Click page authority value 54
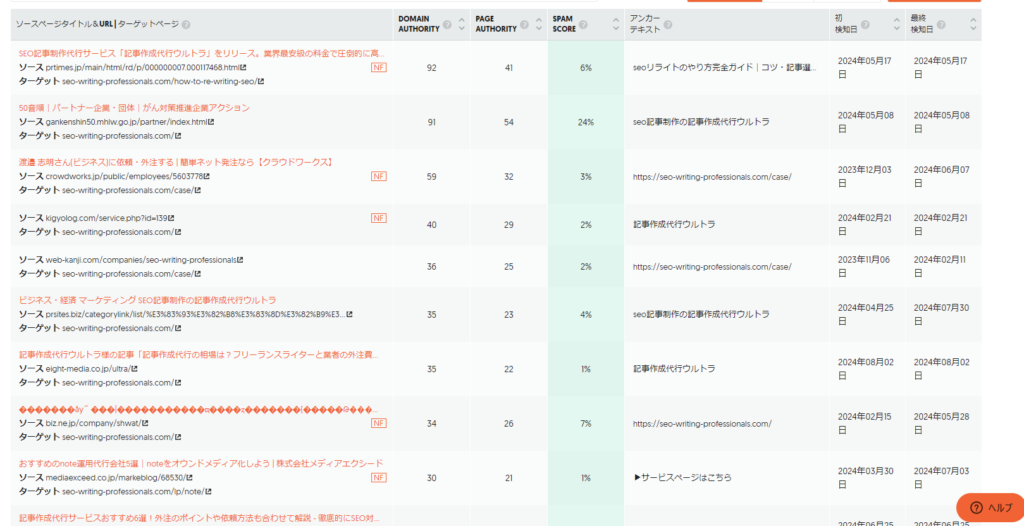1024x526 pixels. point(509,122)
